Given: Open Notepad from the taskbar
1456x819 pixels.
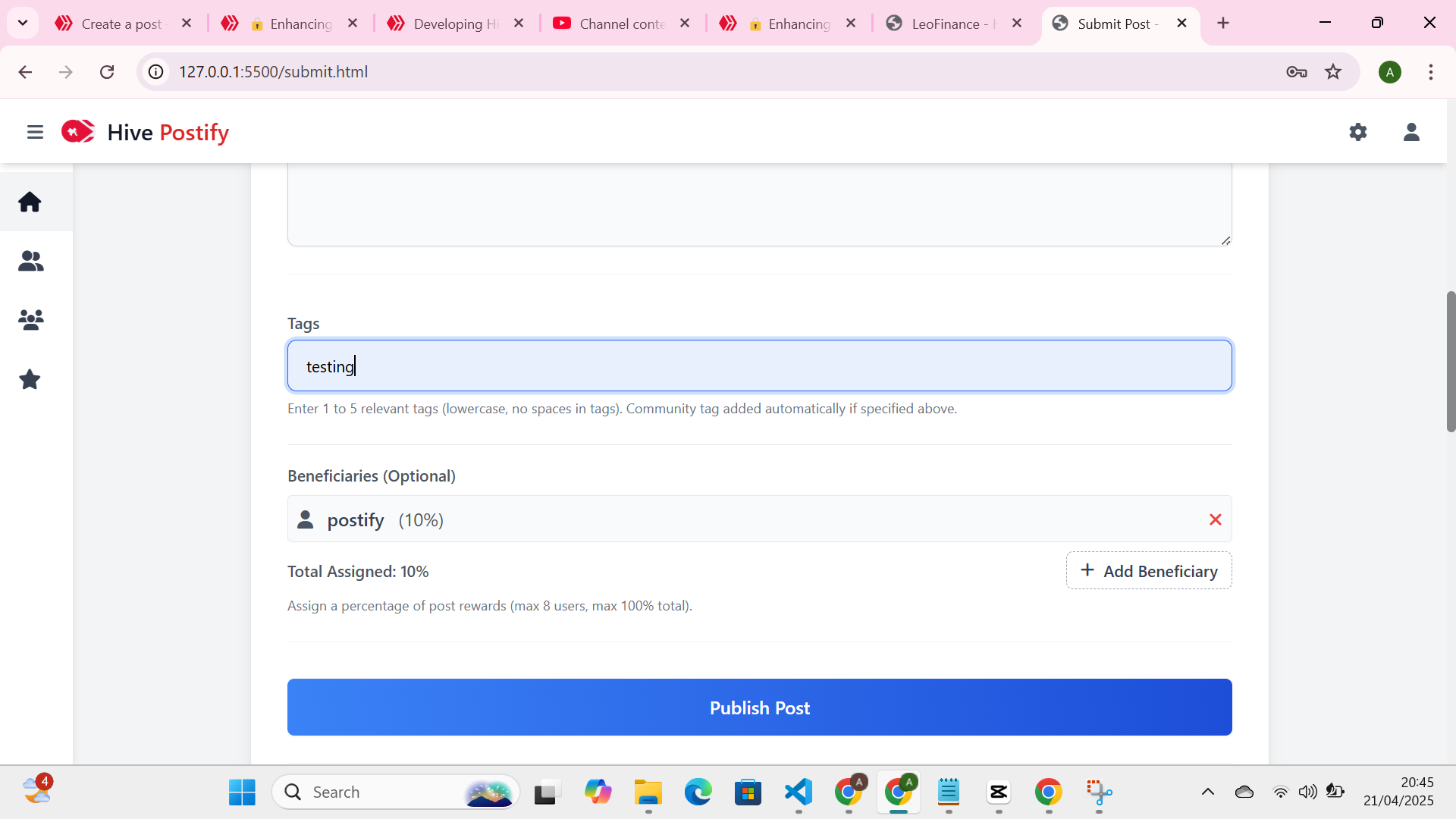Looking at the screenshot, I should (949, 792).
